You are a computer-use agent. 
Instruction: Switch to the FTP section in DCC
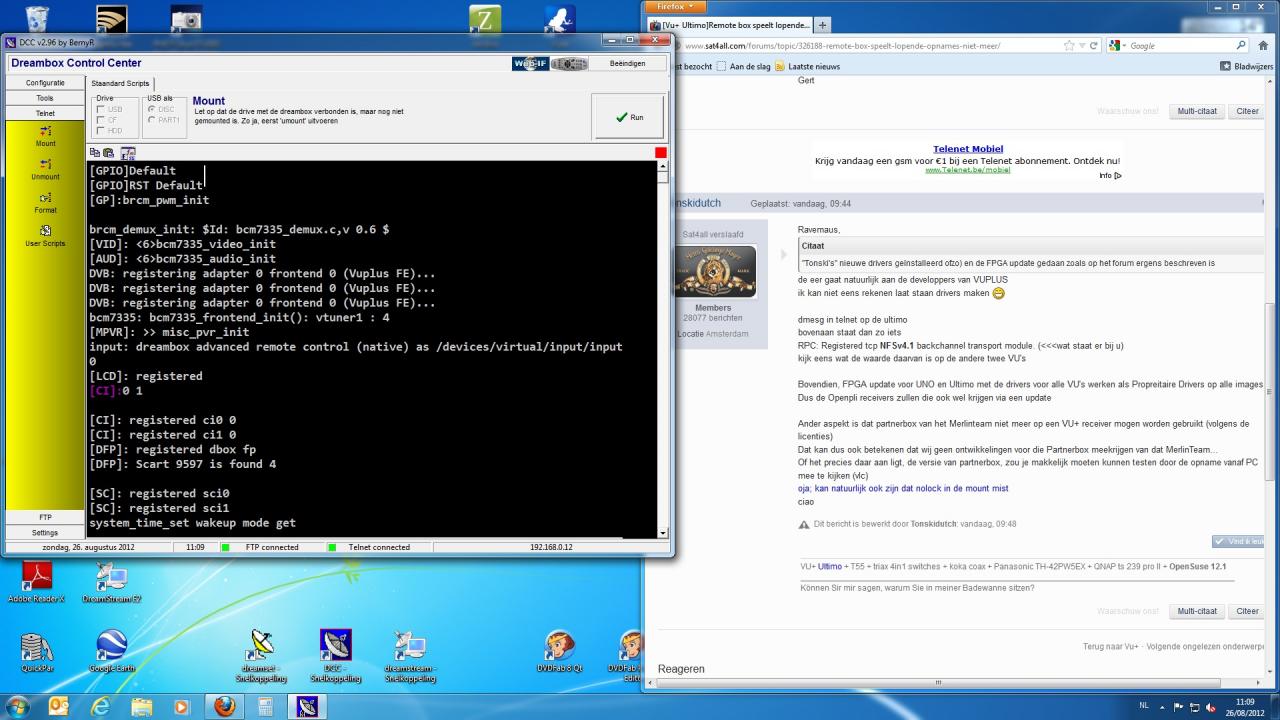45,517
